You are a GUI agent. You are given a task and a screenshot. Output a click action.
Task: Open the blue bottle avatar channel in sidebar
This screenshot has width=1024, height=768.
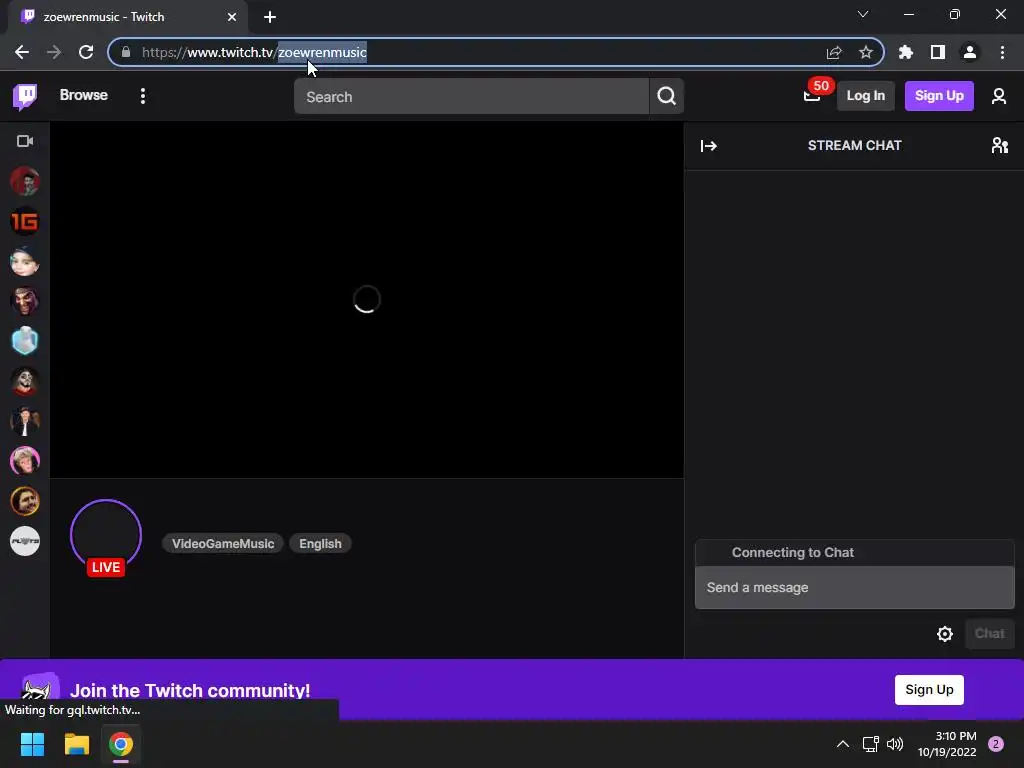coord(25,341)
